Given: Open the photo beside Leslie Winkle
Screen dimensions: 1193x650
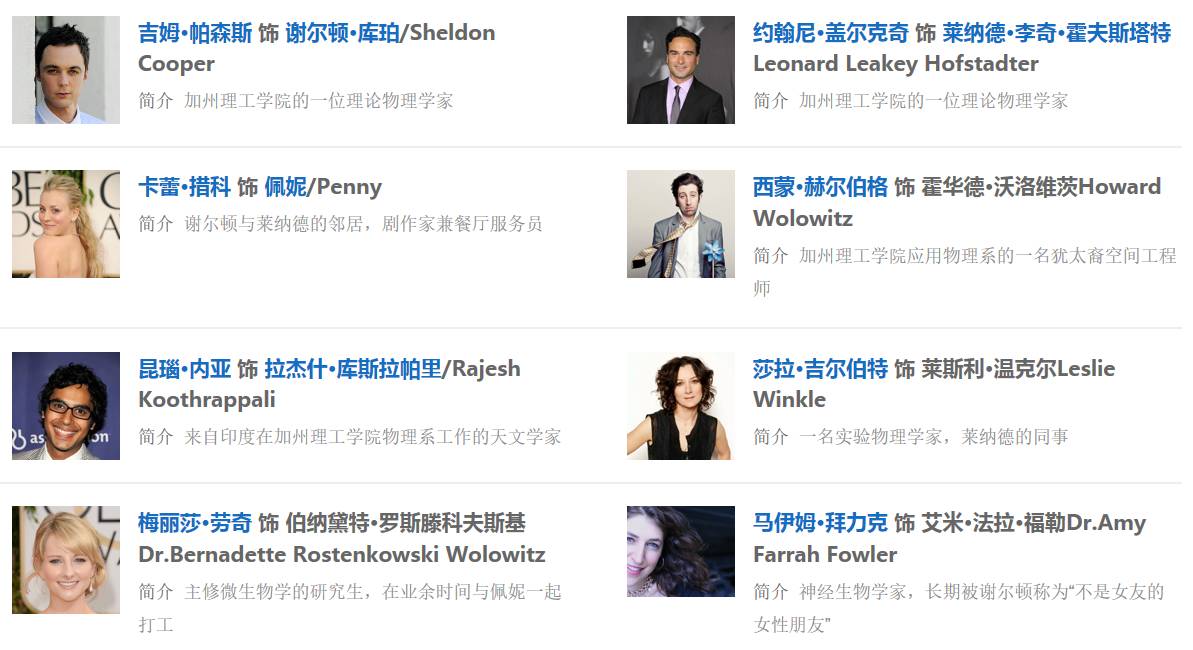Looking at the screenshot, I should [681, 406].
